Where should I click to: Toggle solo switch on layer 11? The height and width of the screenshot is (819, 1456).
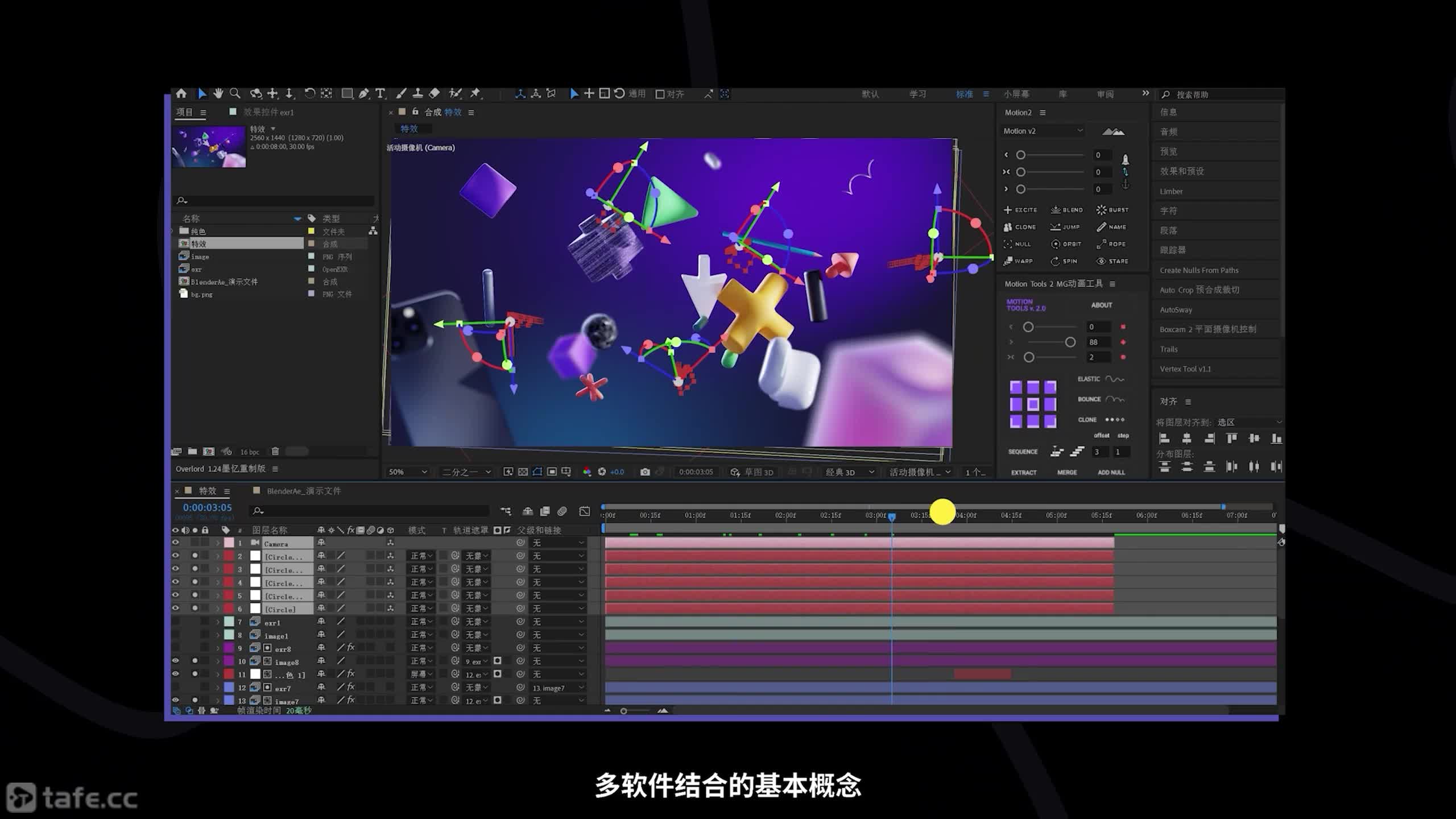(x=195, y=674)
